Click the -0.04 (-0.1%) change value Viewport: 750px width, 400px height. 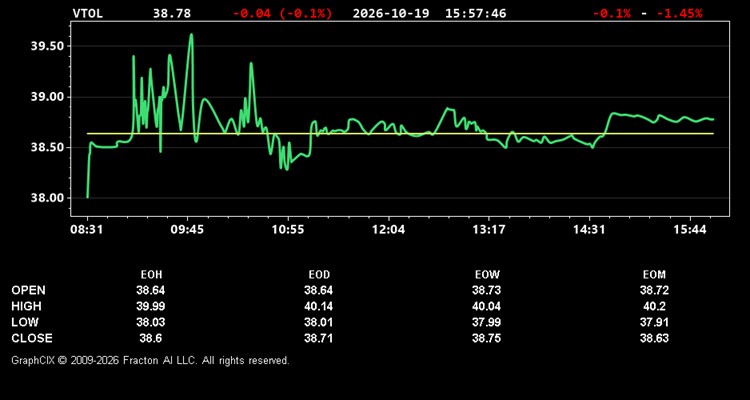pyautogui.click(x=282, y=13)
